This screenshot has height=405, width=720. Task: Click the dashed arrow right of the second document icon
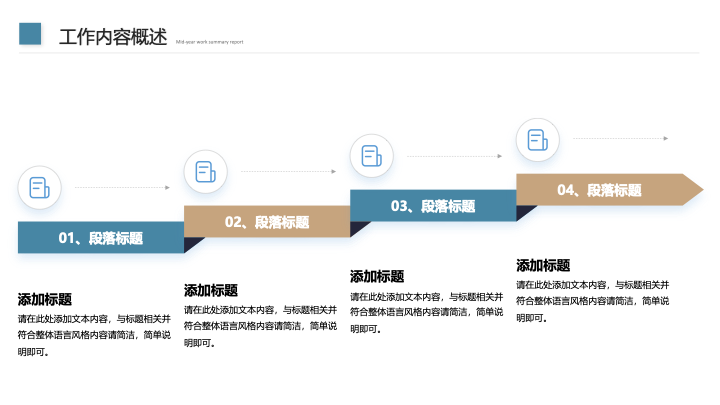tap(288, 172)
